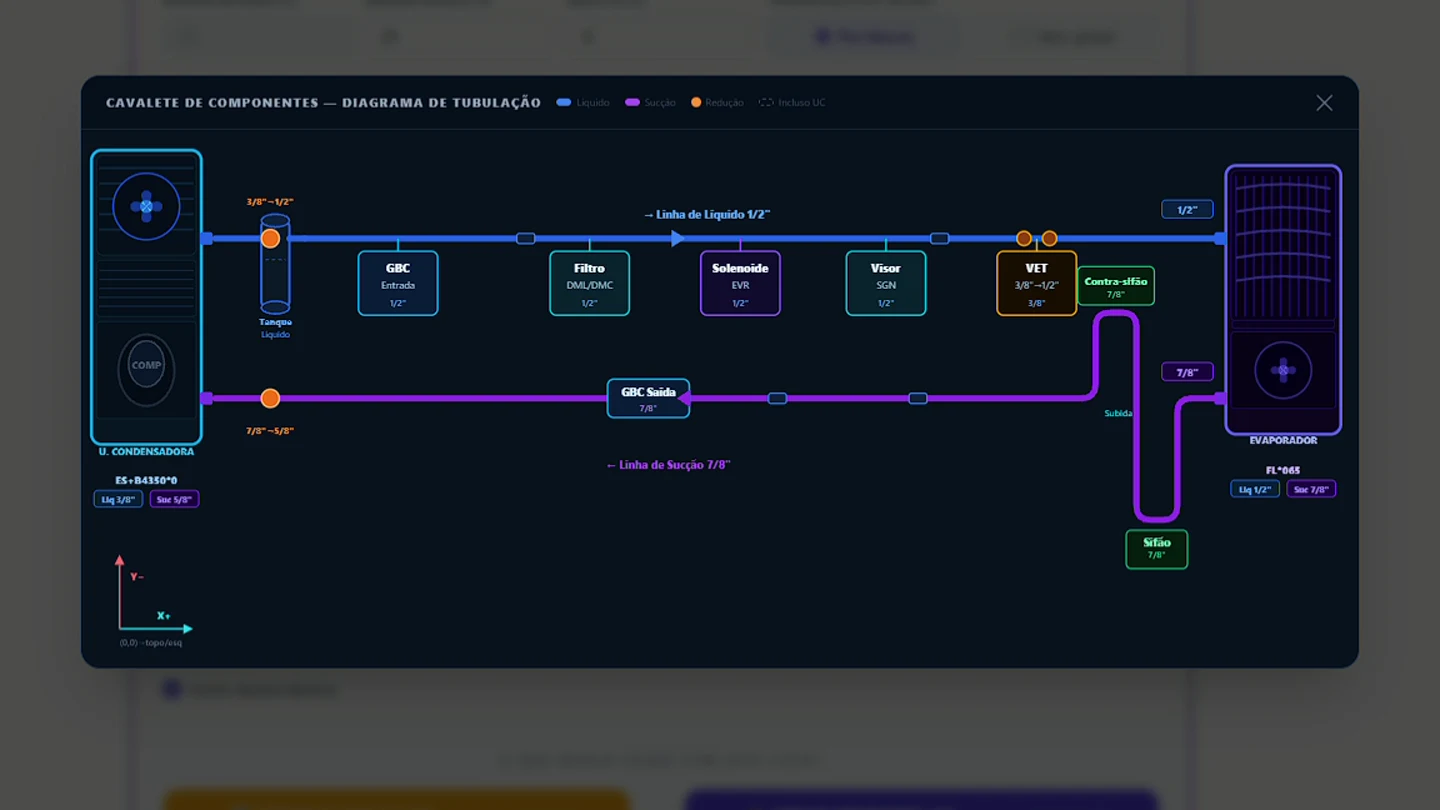The width and height of the screenshot is (1440, 810).
Task: Click the "EVAPORADOR" label
Action: [x=1283, y=441]
